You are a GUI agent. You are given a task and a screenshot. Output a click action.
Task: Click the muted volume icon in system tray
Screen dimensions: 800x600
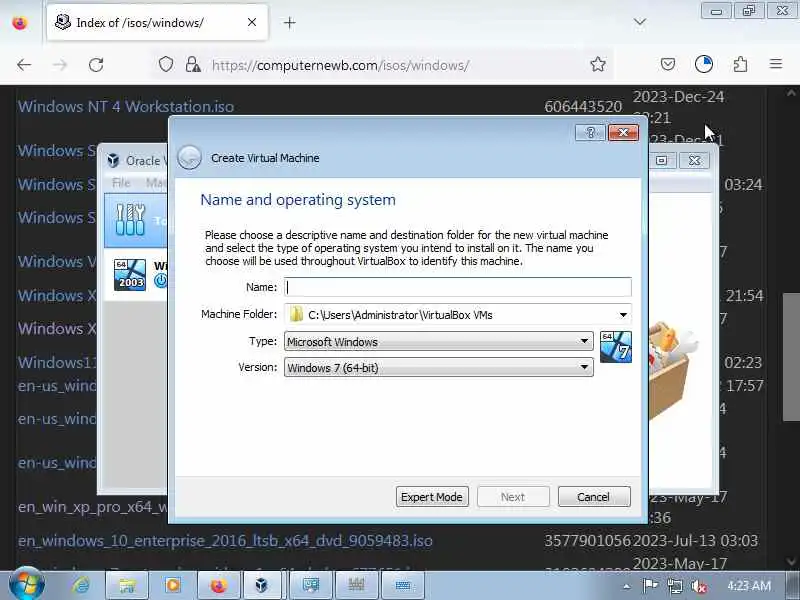pyautogui.click(x=698, y=586)
